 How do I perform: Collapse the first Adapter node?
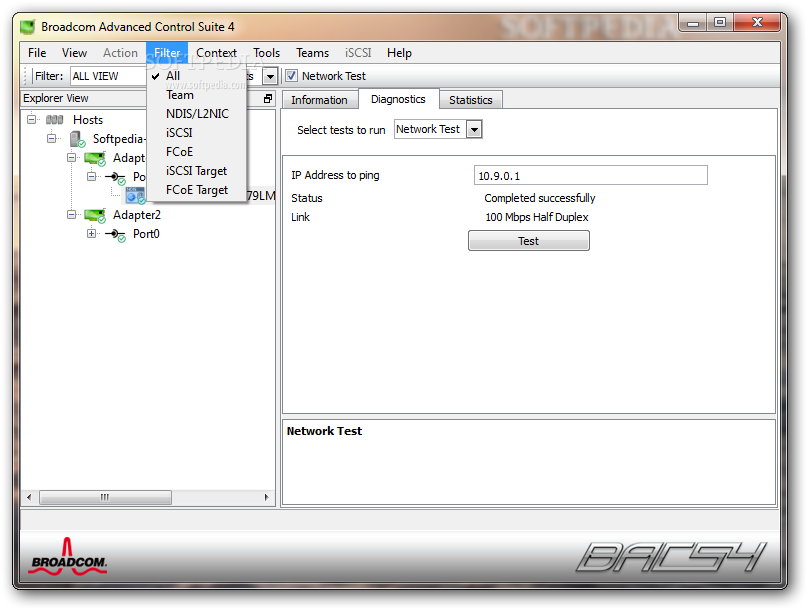(72, 158)
